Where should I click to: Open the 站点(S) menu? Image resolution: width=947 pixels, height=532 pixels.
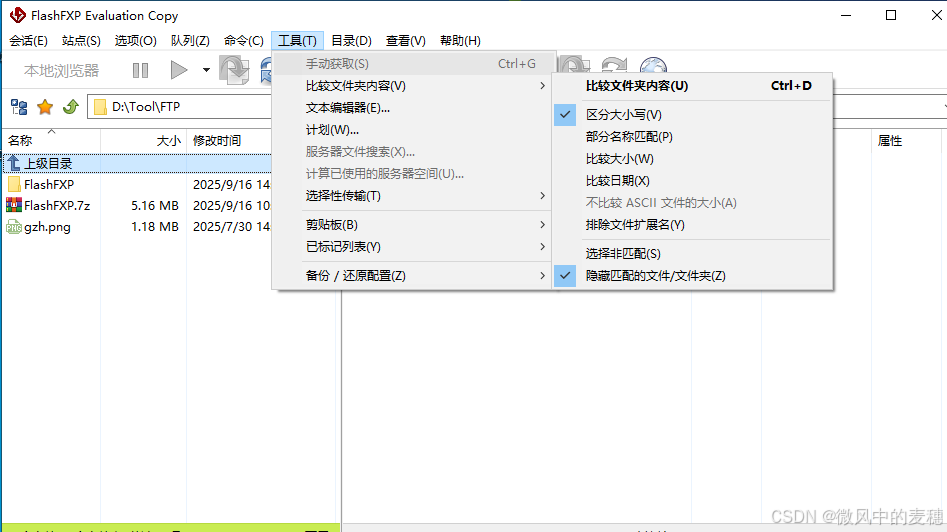coord(81,40)
